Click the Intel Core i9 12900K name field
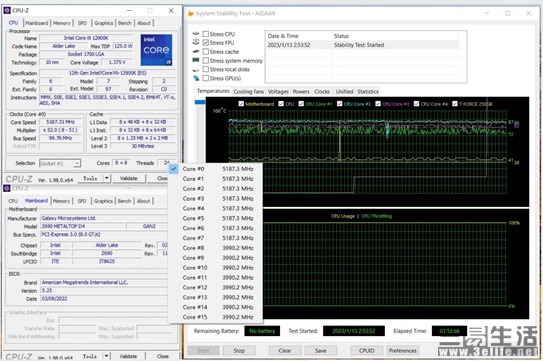This screenshot has width=543, height=361. click(86, 38)
